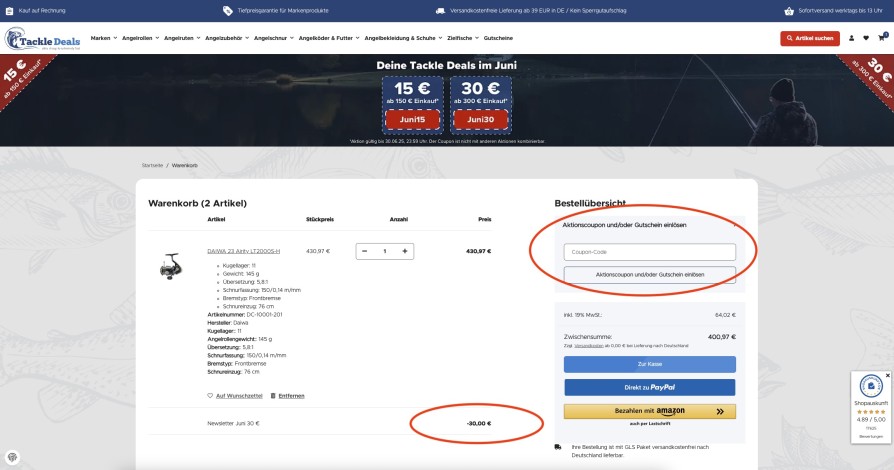
Task: Click Kauf auf Rechnung icon in top bar
Action: tap(9, 11)
